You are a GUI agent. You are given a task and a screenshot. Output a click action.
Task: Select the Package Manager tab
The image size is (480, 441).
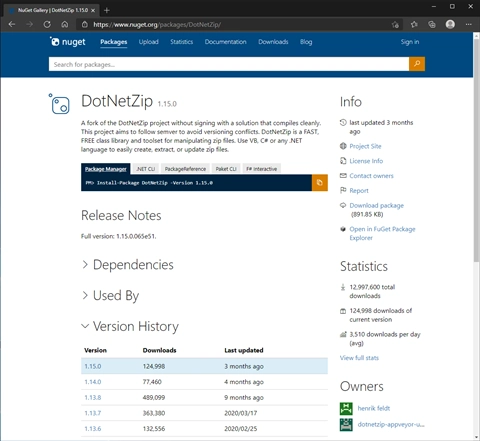pos(106,169)
